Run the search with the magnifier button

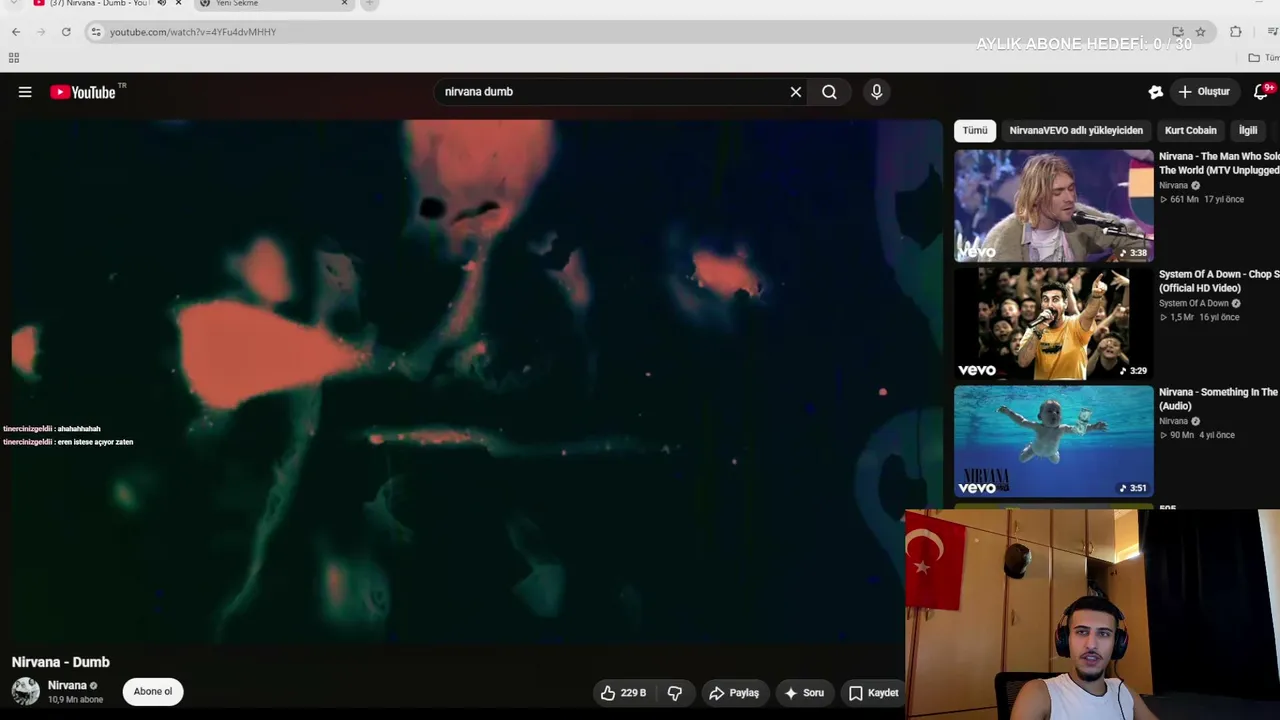pos(829,92)
